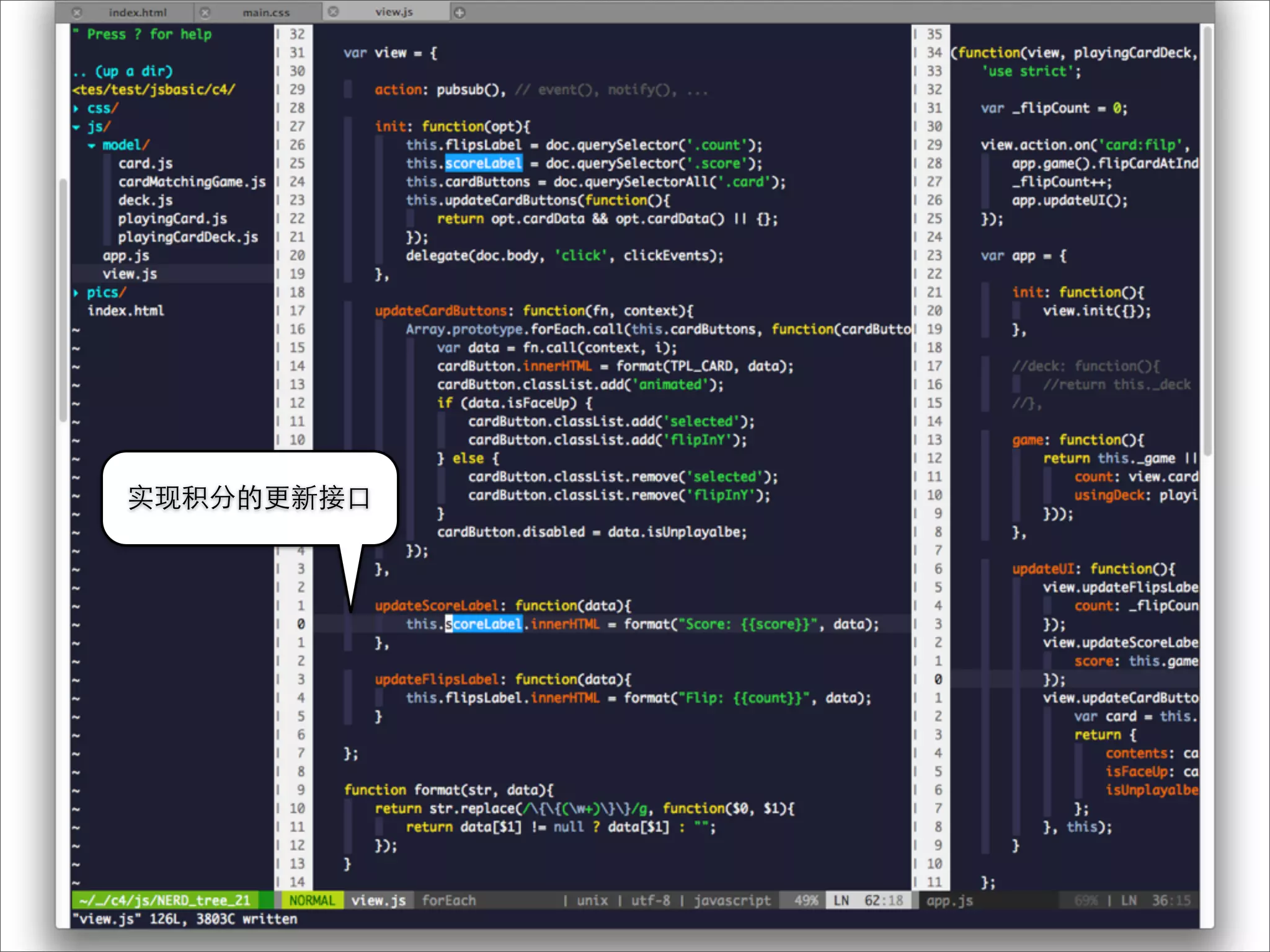Viewport: 1270px width, 952px height.
Task: Click the forEach tag in status line
Action: point(449,901)
